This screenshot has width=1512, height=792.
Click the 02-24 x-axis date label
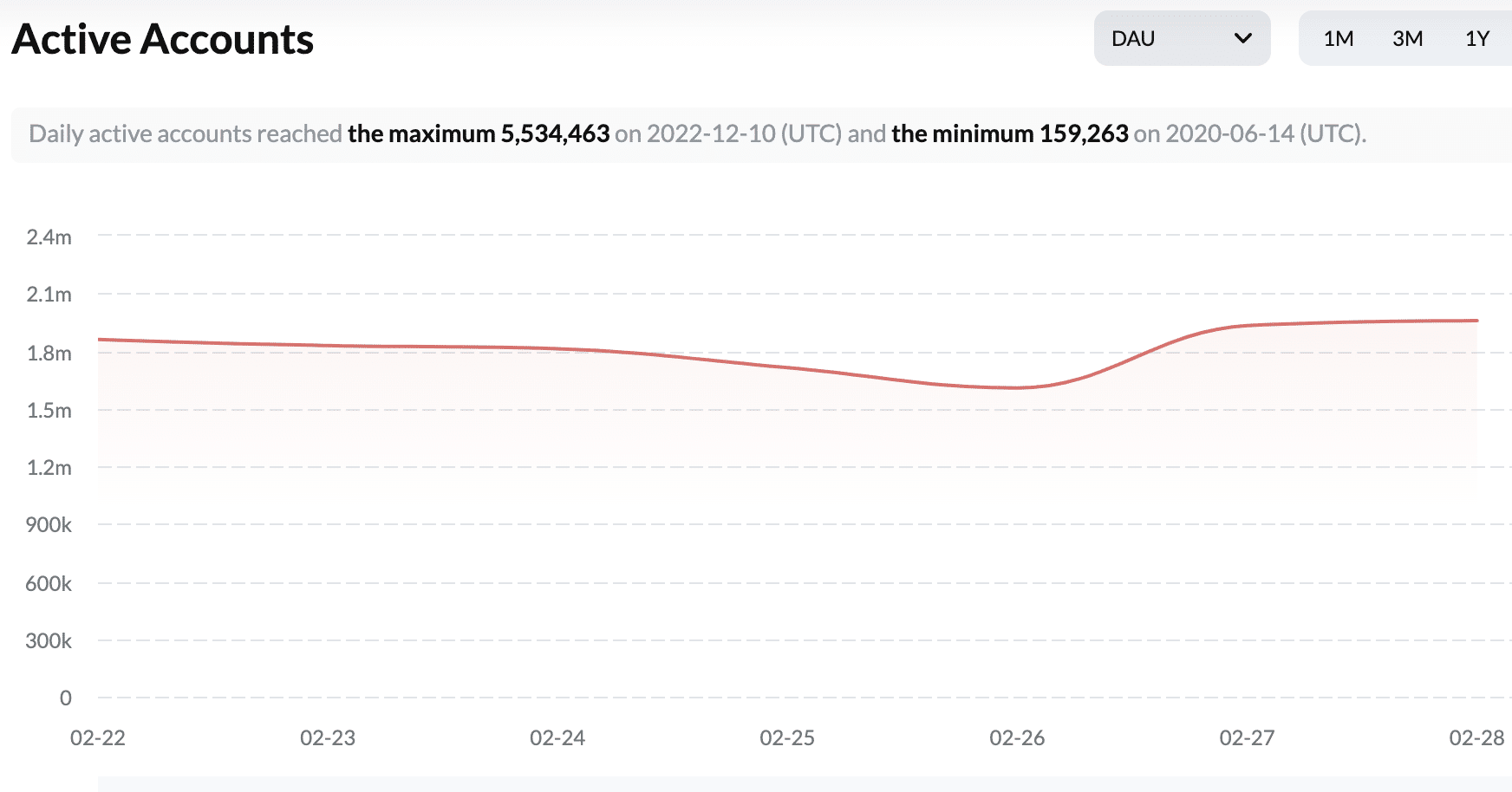tap(557, 737)
